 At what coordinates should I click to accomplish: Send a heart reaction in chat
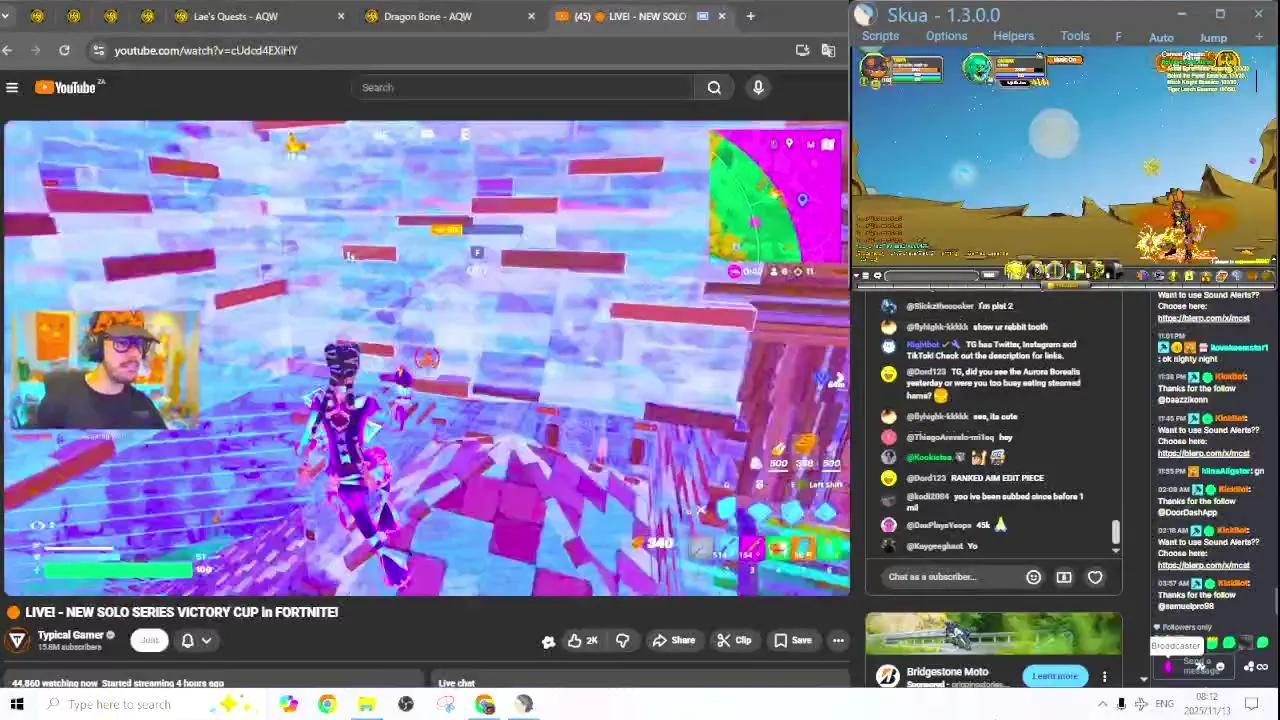pyautogui.click(x=1095, y=577)
